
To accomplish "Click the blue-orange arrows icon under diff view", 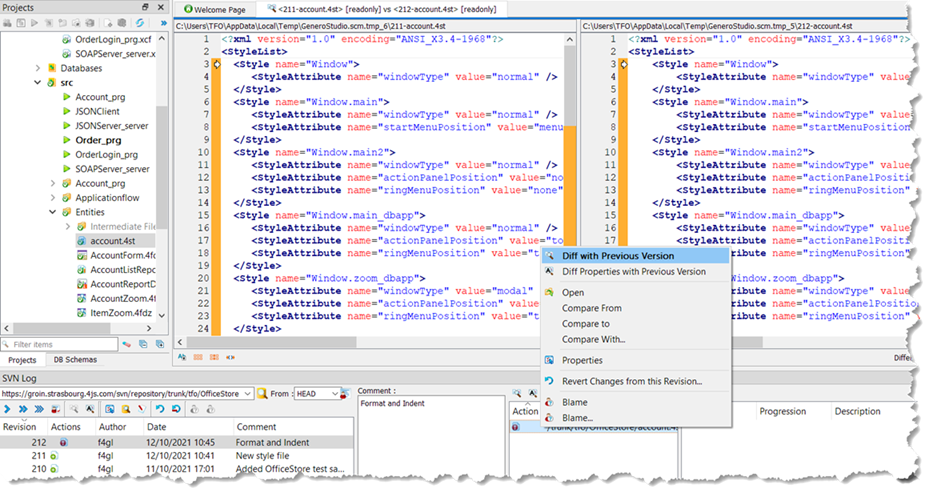I will (x=230, y=357).
